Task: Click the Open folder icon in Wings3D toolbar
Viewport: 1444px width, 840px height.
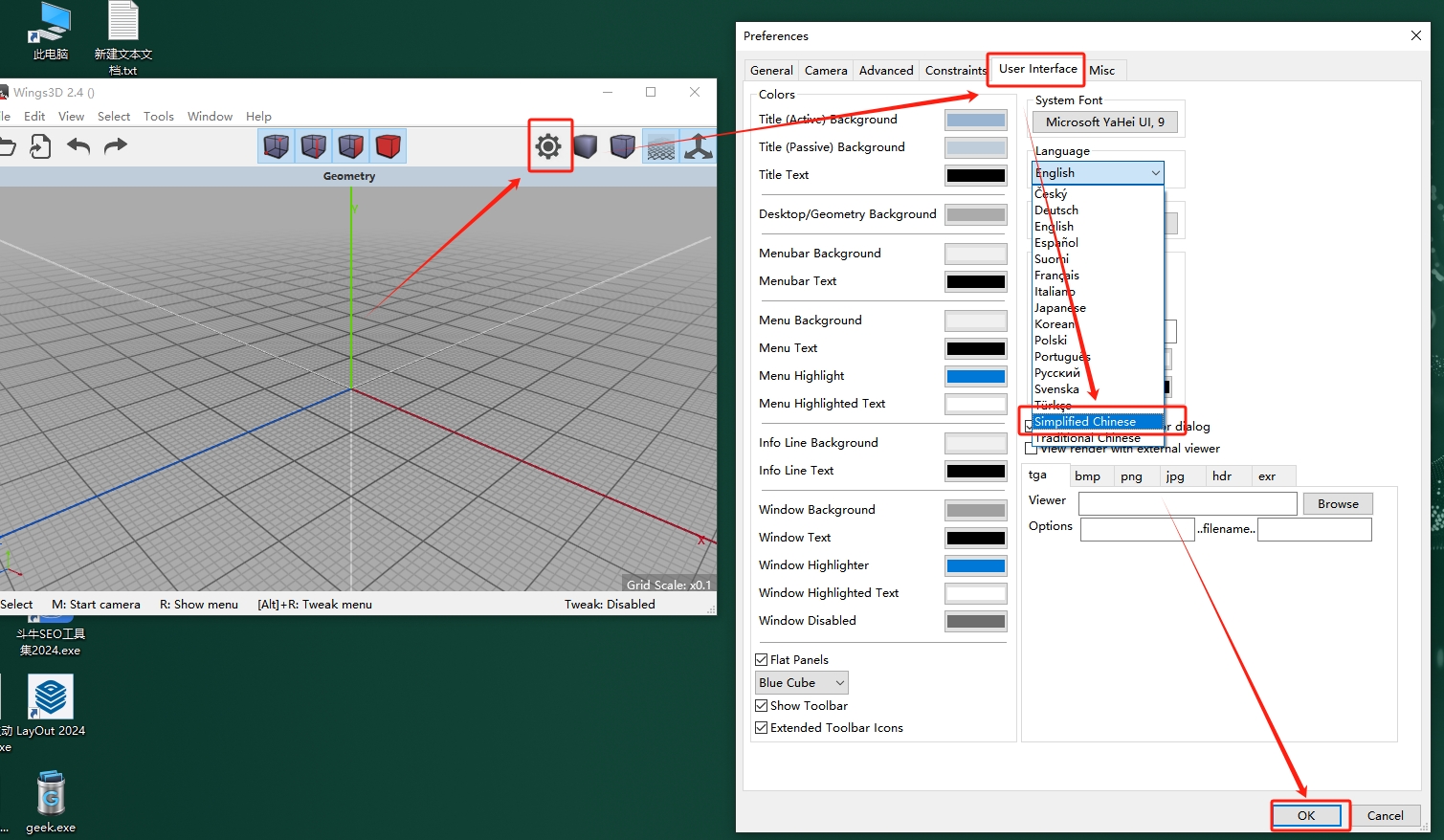Action: 7,146
